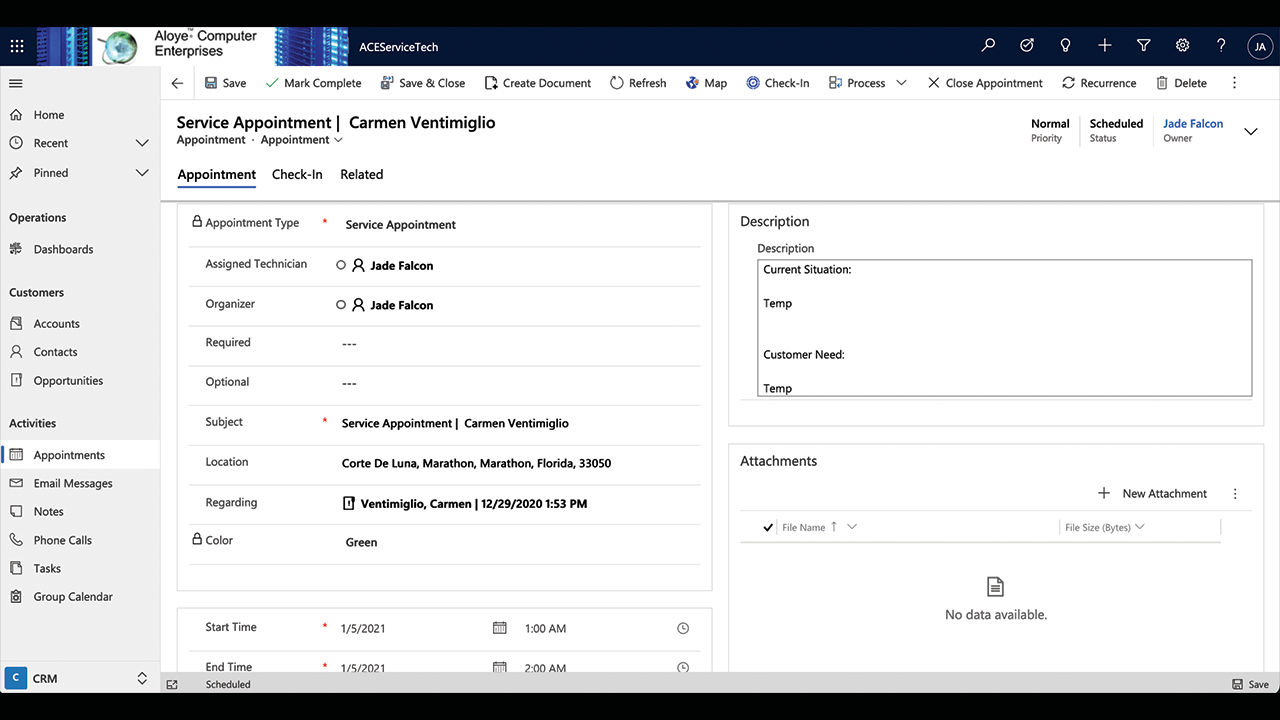Open the advanced find filter icon

click(1143, 46)
